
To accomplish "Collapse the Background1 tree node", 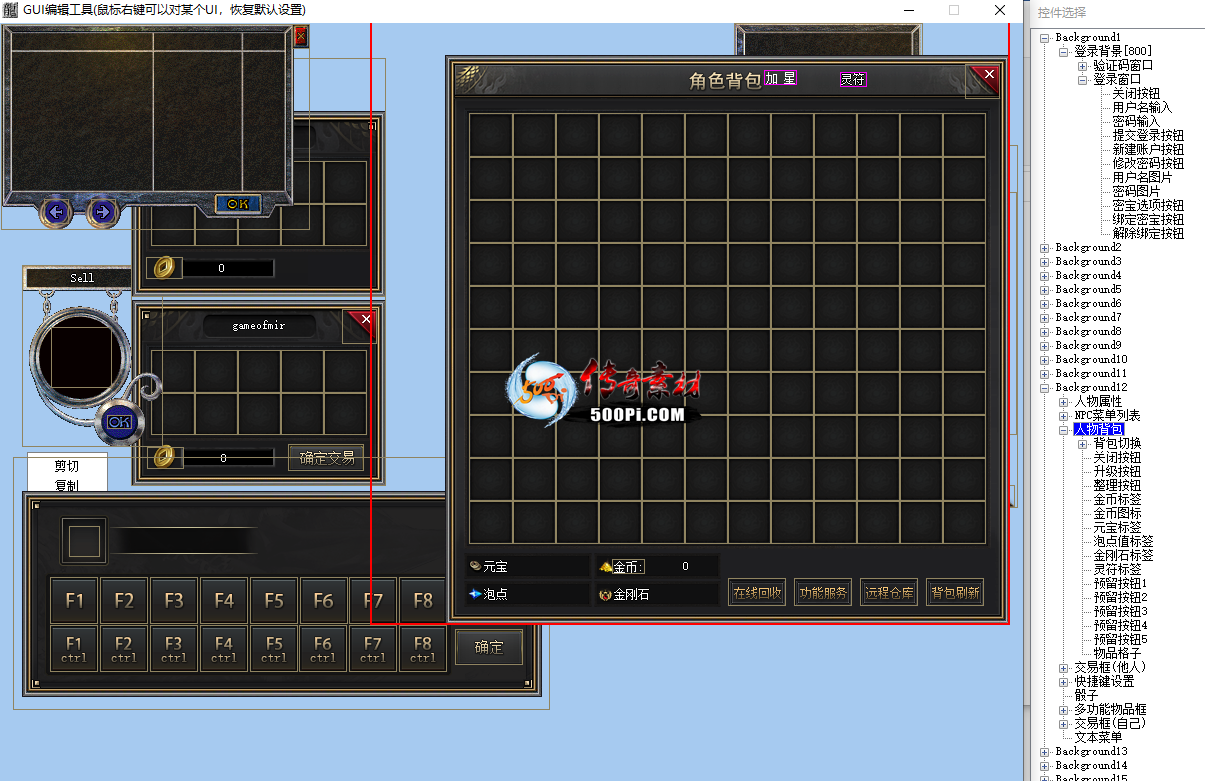I will pos(1045,38).
